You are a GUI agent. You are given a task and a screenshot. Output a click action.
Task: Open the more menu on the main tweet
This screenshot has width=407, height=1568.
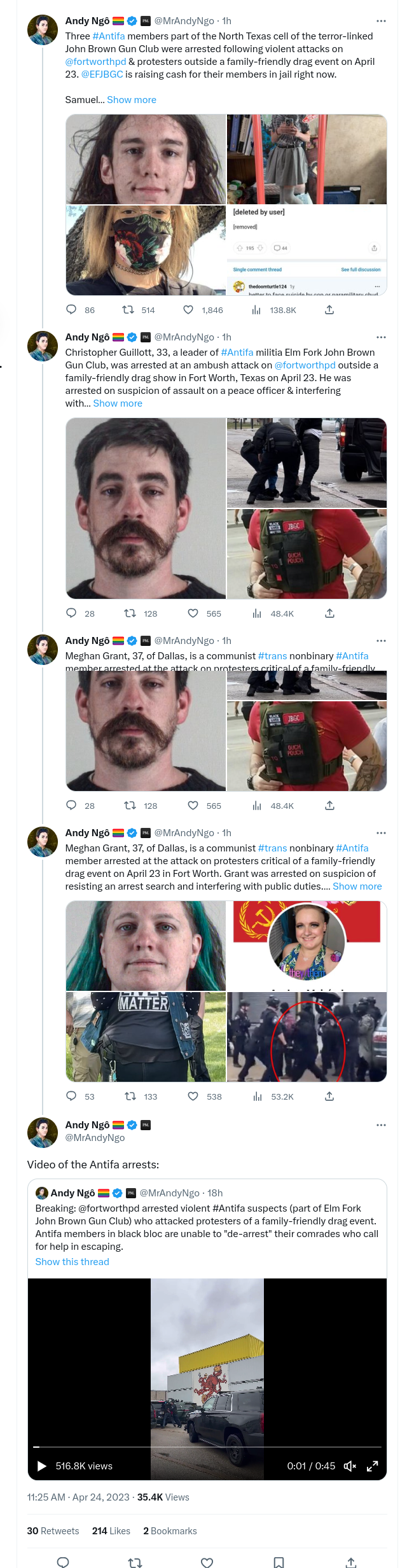pos(381,1125)
